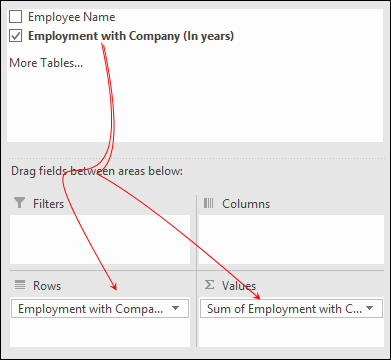This screenshot has height=360, width=391.
Task: Check the Employee Name field checkbox
Action: [x=16, y=16]
